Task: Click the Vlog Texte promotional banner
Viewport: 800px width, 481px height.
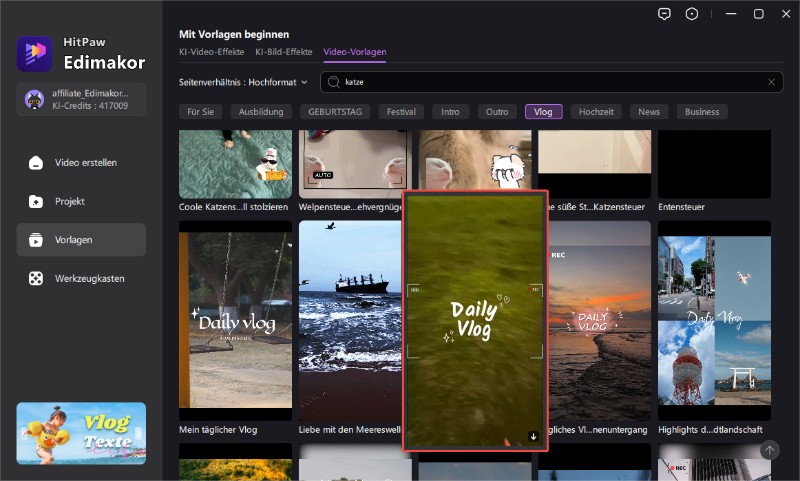Action: tap(81, 433)
